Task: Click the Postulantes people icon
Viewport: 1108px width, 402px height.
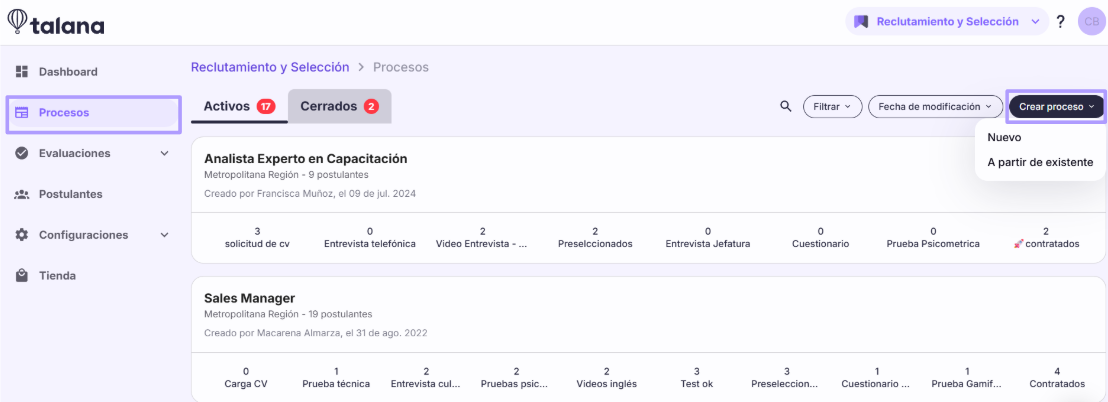Action: [x=21, y=194]
